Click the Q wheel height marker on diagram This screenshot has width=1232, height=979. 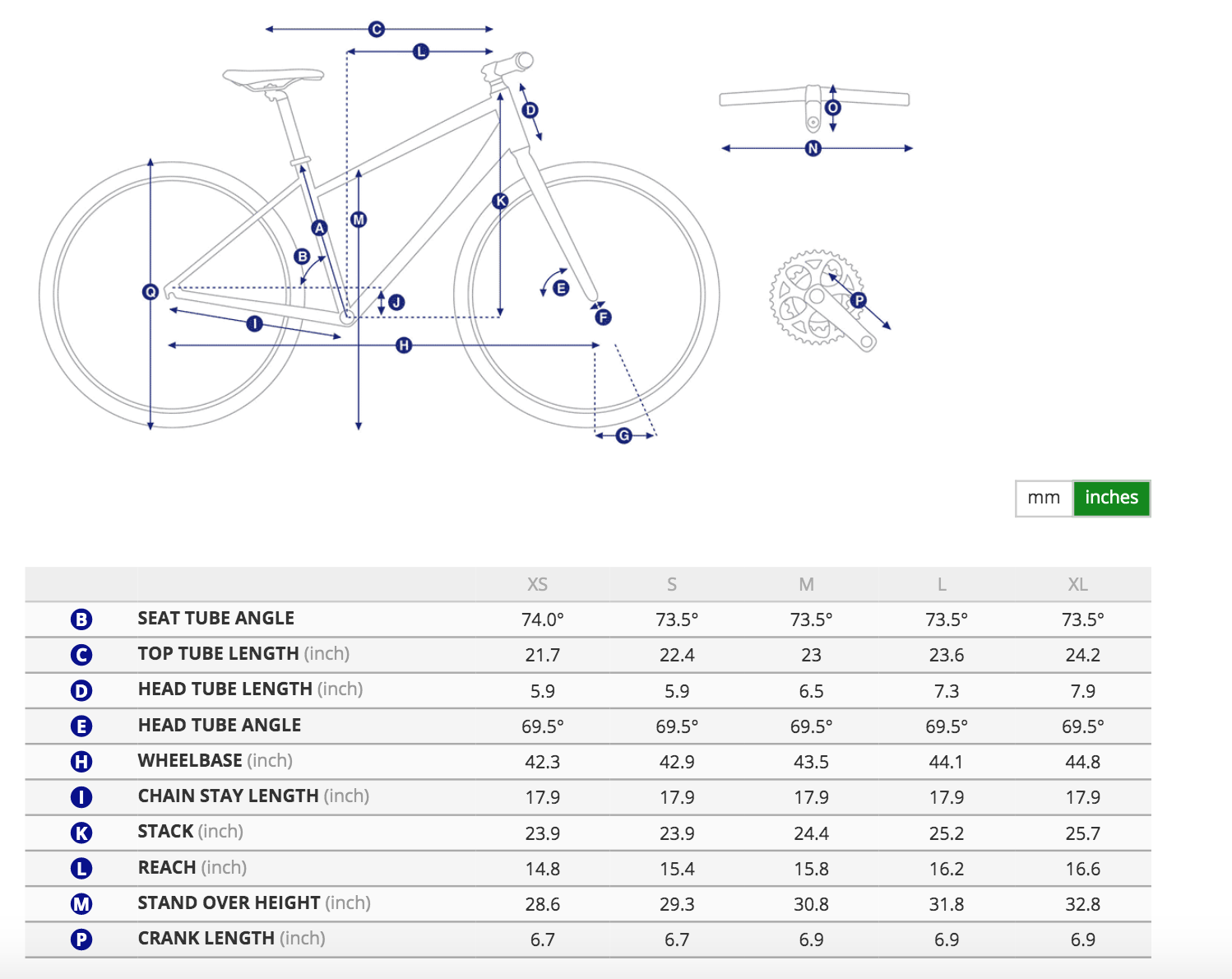[x=151, y=291]
